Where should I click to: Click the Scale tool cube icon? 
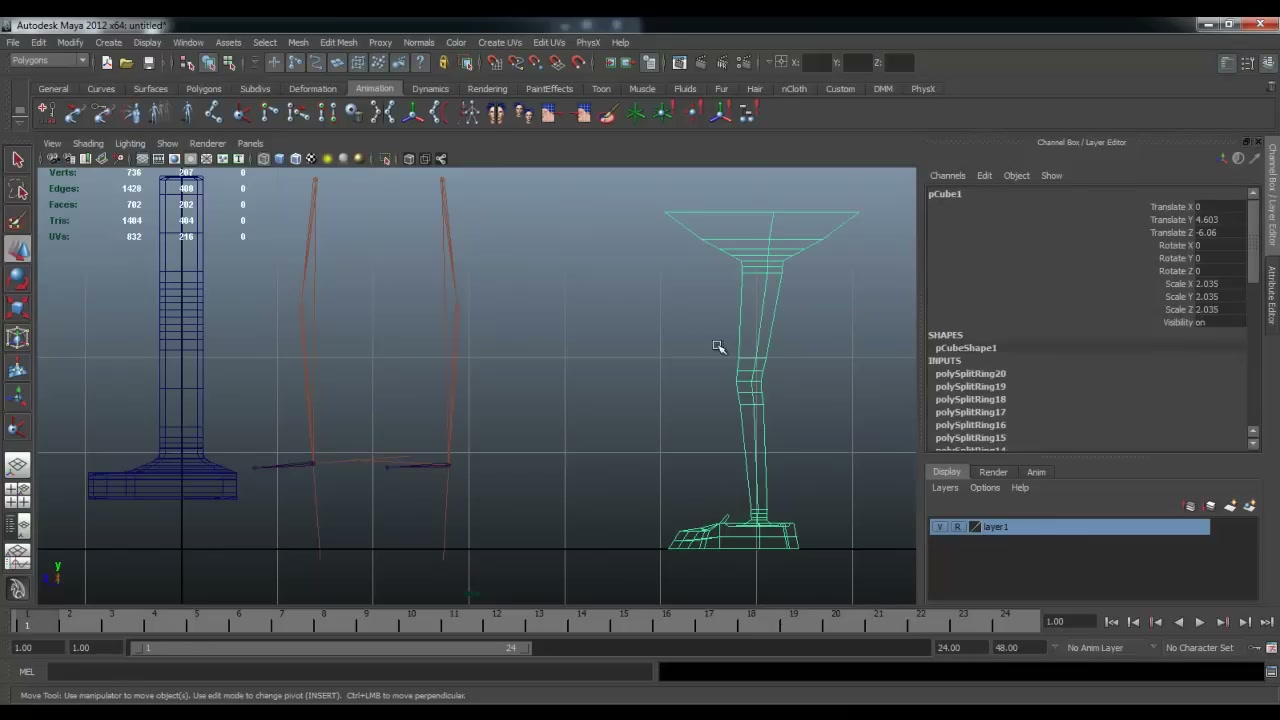click(x=17, y=309)
